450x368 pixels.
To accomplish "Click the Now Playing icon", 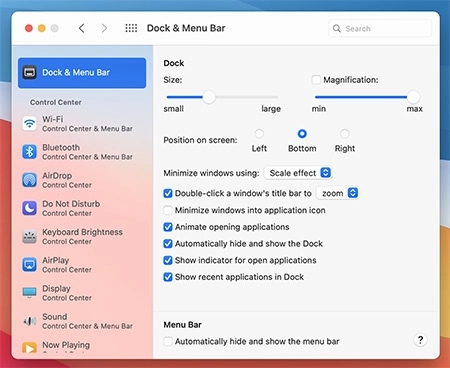I will pyautogui.click(x=29, y=348).
